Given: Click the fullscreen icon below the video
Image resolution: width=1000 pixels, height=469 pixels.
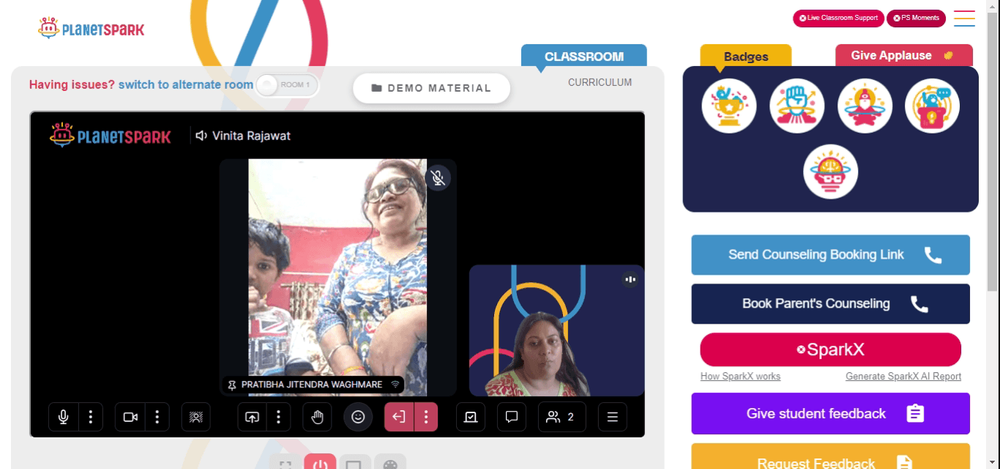Looking at the screenshot, I should point(285,464).
